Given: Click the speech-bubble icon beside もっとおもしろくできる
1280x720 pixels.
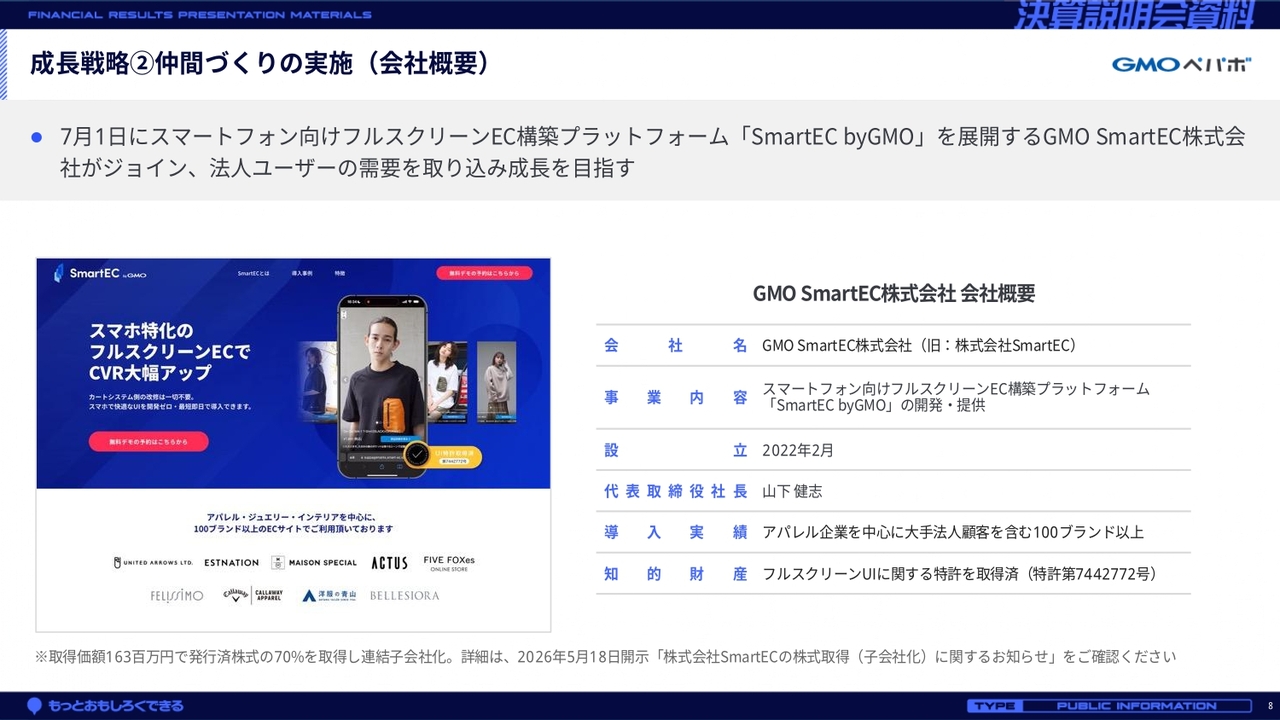Looking at the screenshot, I should pyautogui.click(x=35, y=706).
